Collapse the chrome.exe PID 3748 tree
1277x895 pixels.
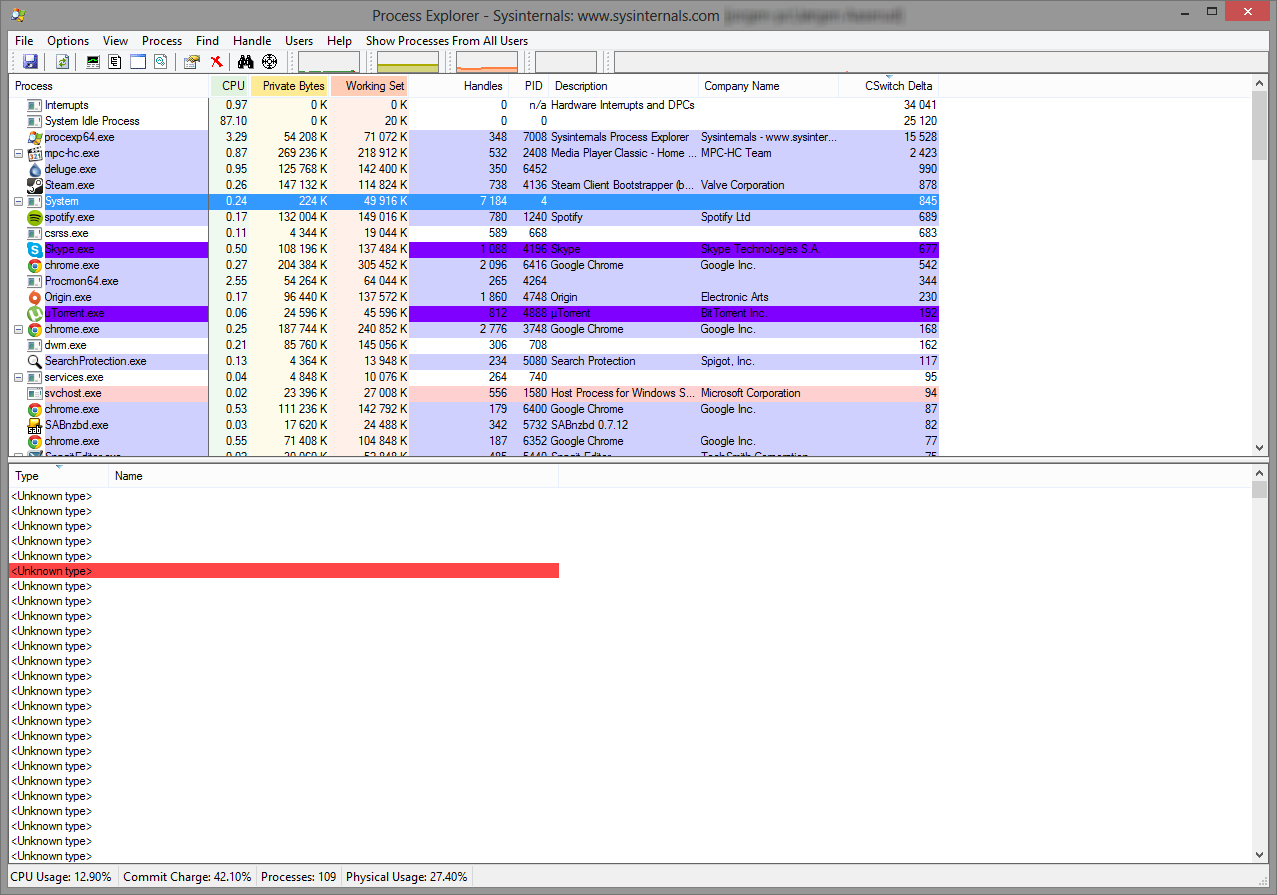(18, 329)
